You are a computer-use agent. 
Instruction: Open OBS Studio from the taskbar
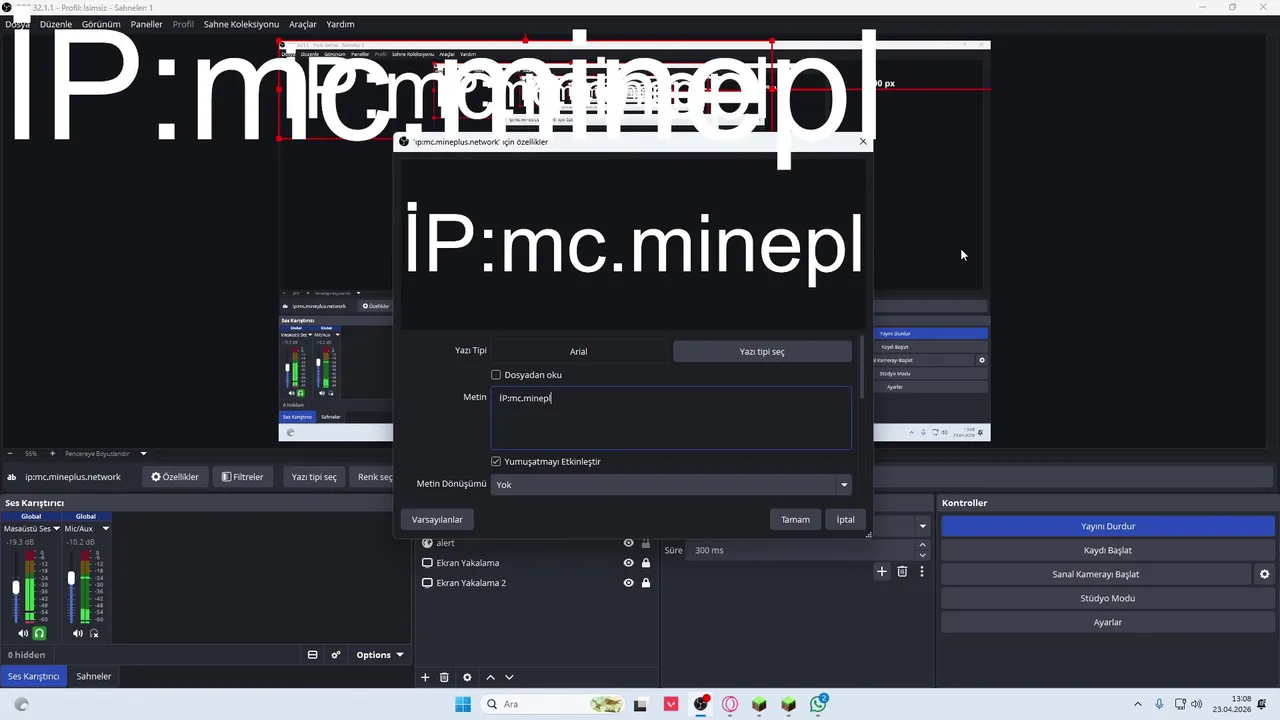[x=701, y=704]
